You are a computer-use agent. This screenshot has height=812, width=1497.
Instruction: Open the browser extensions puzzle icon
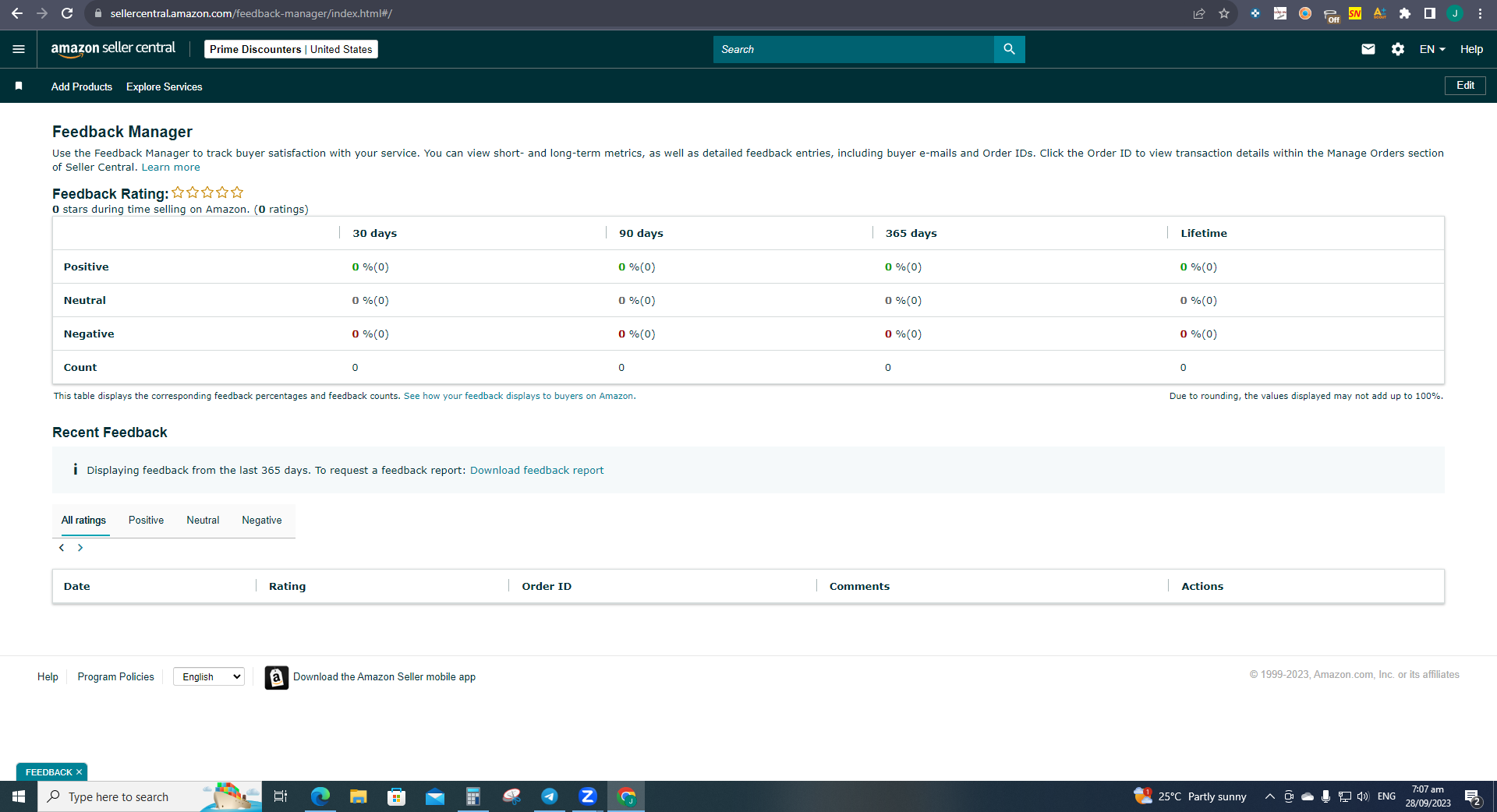(x=1405, y=13)
